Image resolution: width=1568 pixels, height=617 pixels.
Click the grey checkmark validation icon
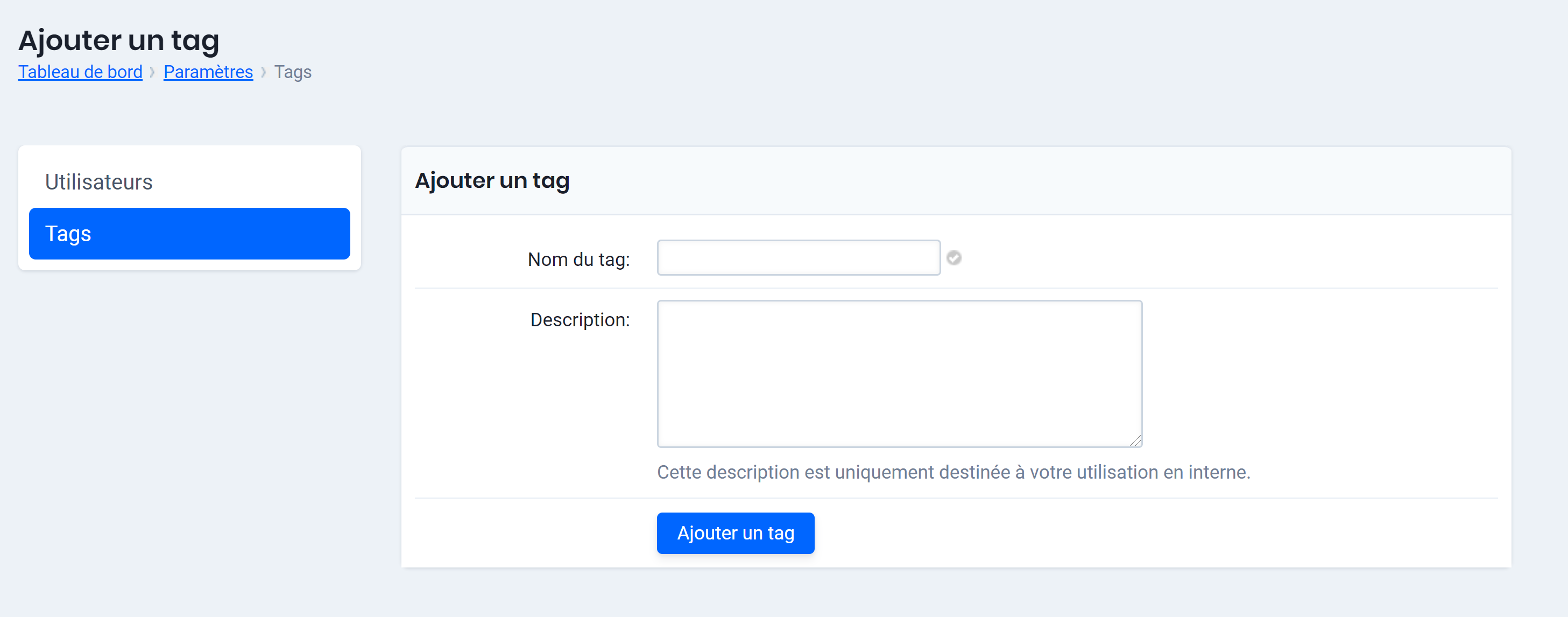953,258
